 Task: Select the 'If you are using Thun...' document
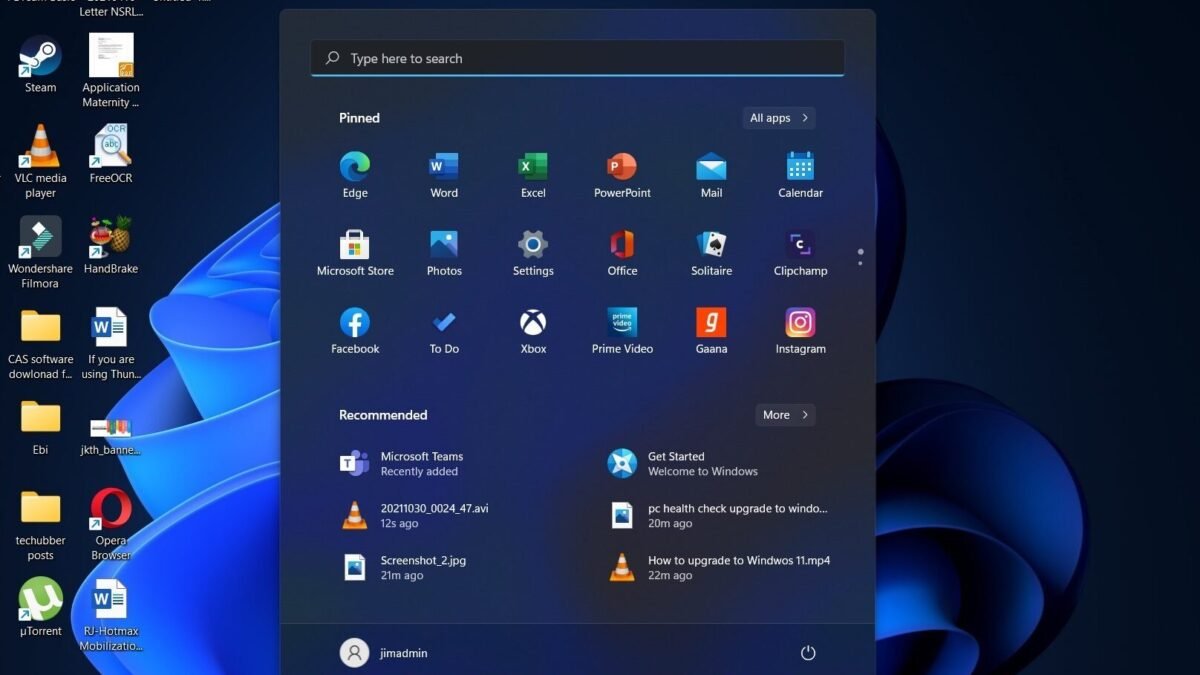[111, 343]
